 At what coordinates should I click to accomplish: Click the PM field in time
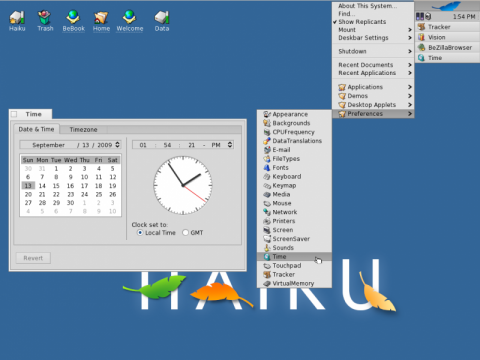[216, 145]
